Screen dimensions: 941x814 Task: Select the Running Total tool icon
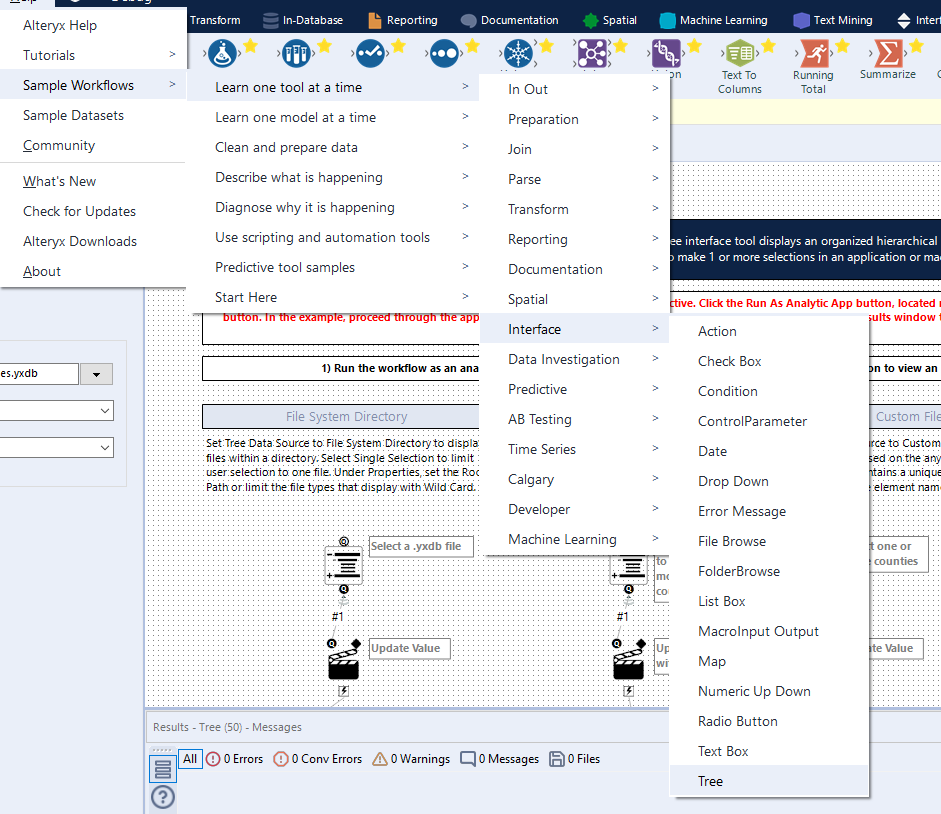tap(815, 54)
